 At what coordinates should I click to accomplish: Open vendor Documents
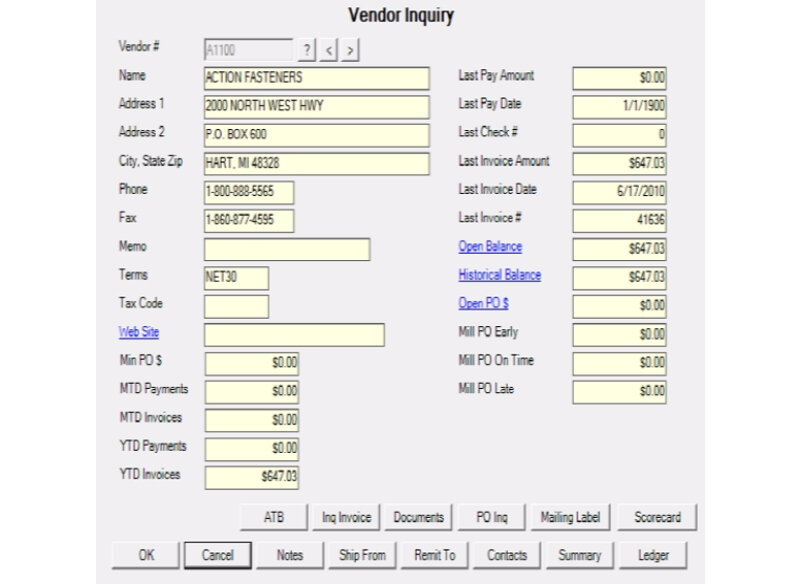coord(418,517)
